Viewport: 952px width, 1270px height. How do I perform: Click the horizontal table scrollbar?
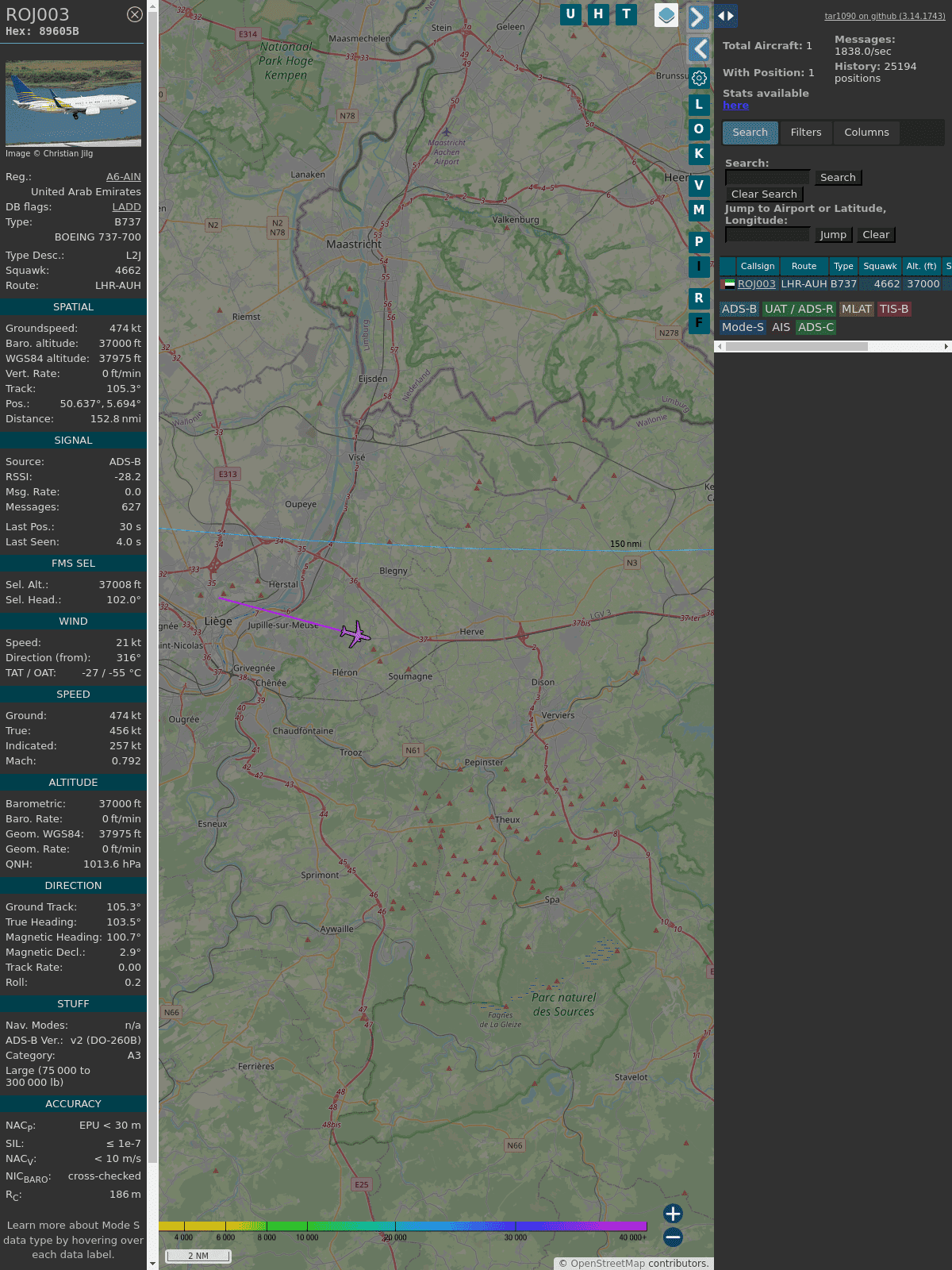pos(797,347)
